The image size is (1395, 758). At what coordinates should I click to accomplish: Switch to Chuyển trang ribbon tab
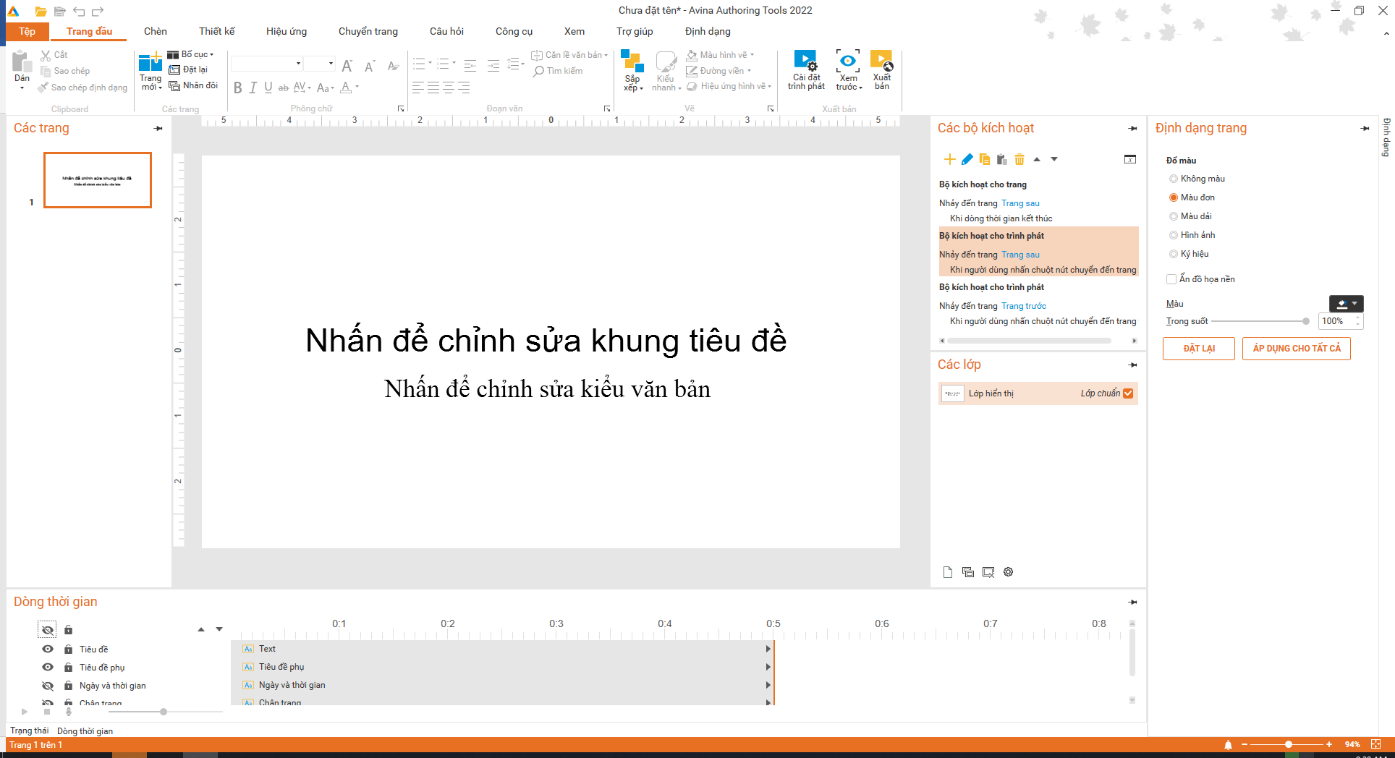click(x=368, y=31)
